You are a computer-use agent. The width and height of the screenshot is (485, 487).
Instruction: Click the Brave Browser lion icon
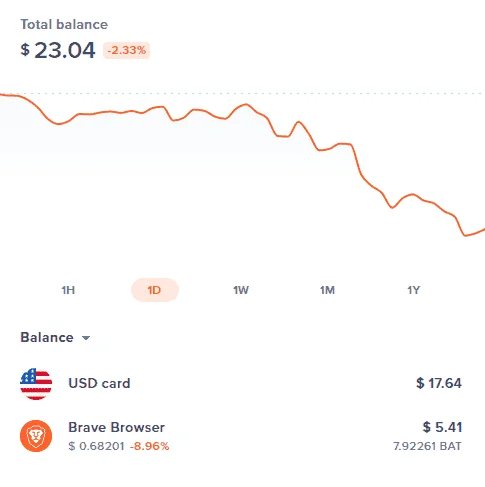(36, 436)
